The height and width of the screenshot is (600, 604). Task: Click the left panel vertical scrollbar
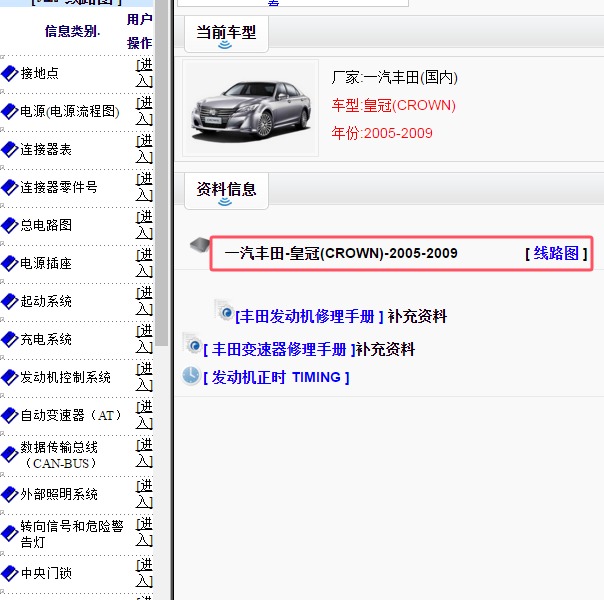tap(163, 173)
